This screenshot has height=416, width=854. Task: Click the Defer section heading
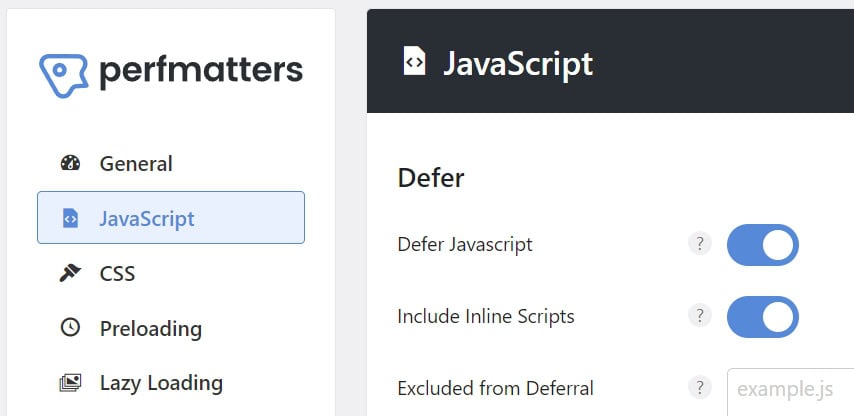coord(431,178)
